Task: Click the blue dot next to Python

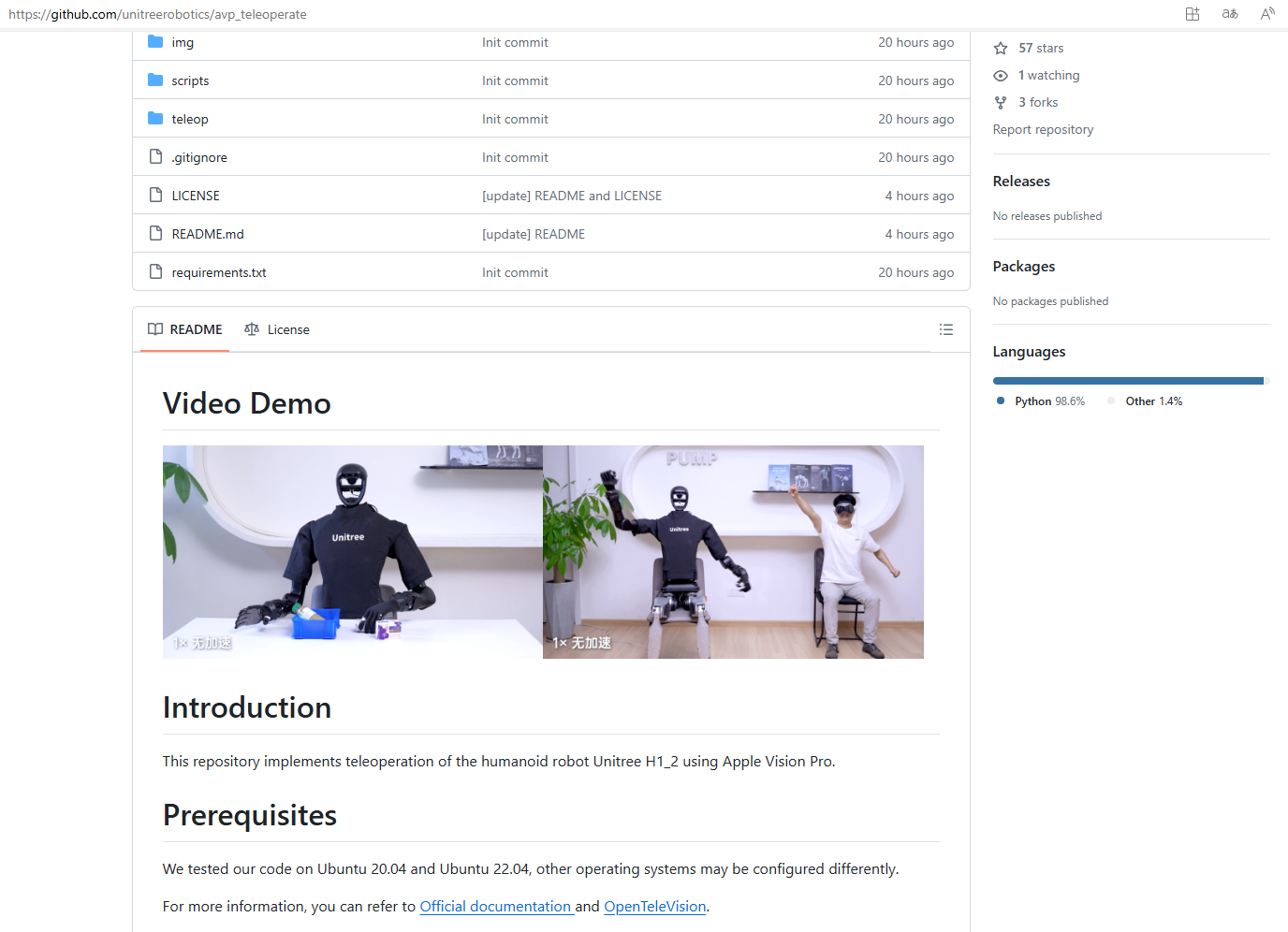Action: click(x=1001, y=400)
